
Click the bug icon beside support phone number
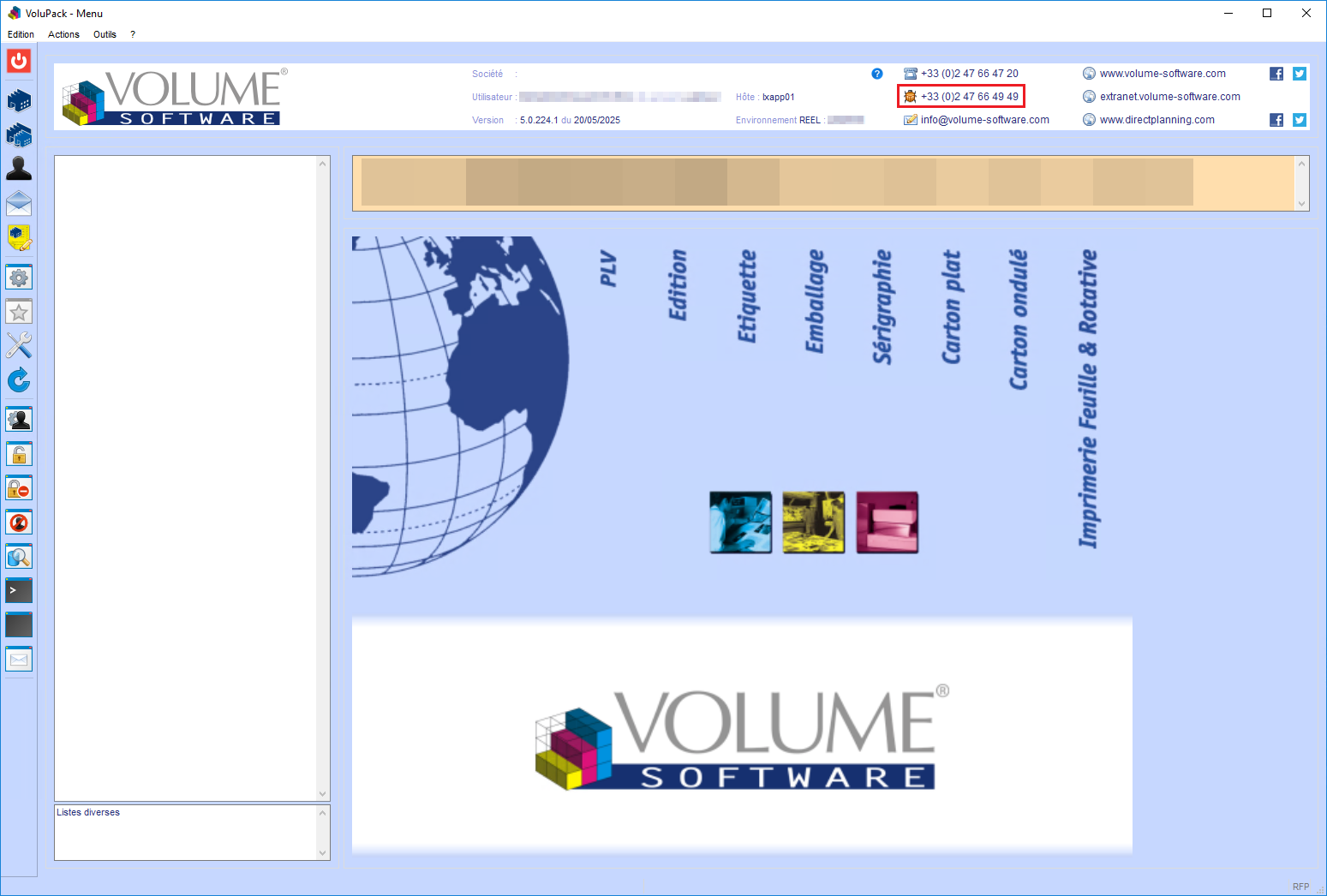tap(911, 97)
